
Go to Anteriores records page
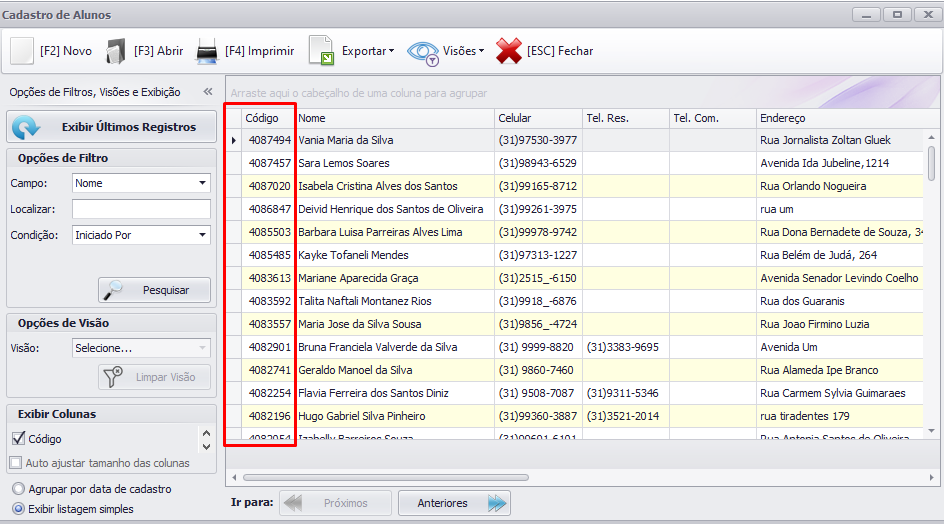coord(457,503)
